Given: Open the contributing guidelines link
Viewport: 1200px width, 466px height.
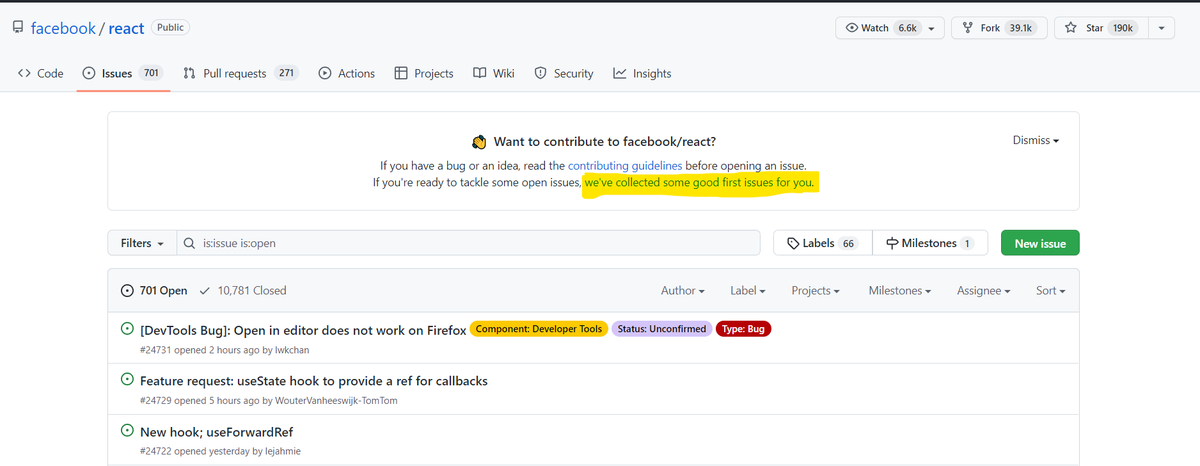Looking at the screenshot, I should pyautogui.click(x=625, y=165).
